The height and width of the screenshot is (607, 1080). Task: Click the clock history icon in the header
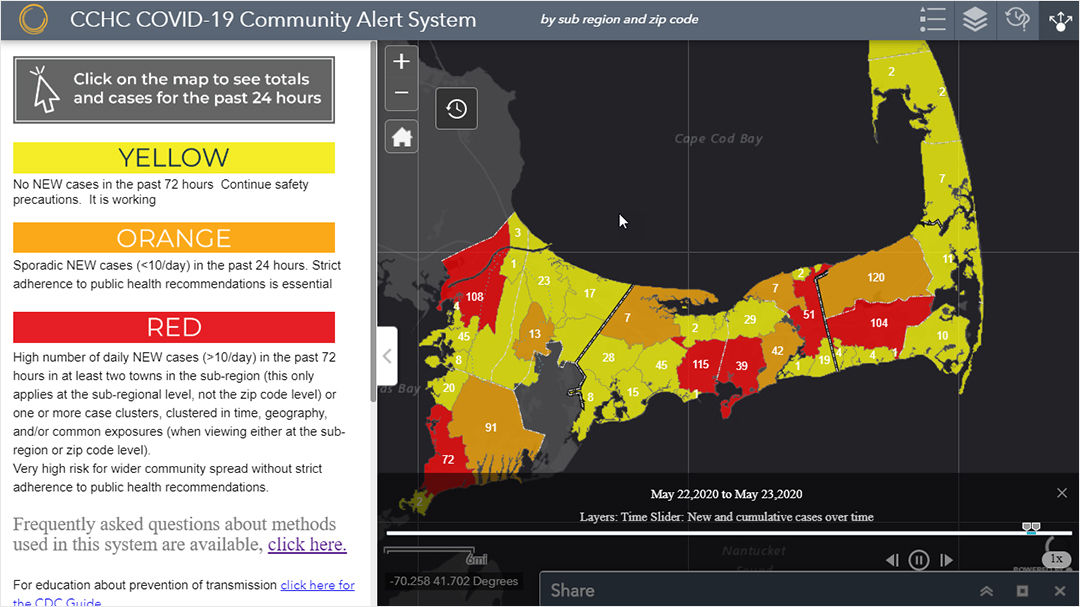point(1017,19)
